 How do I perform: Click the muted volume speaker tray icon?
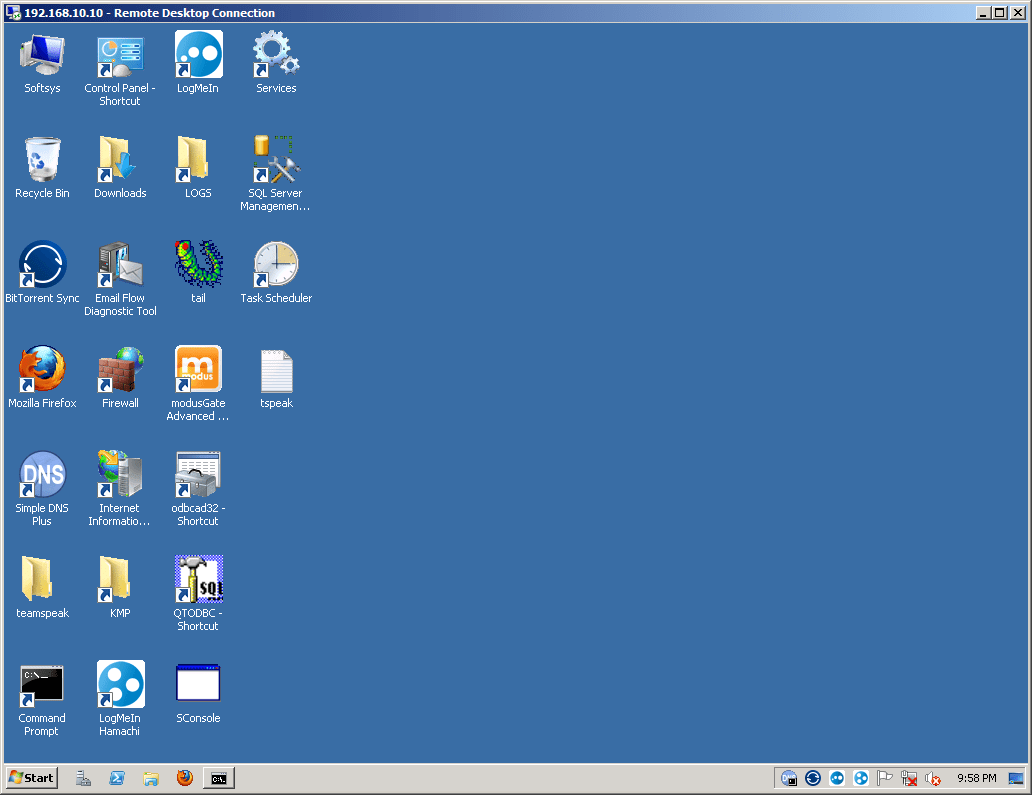pos(933,779)
